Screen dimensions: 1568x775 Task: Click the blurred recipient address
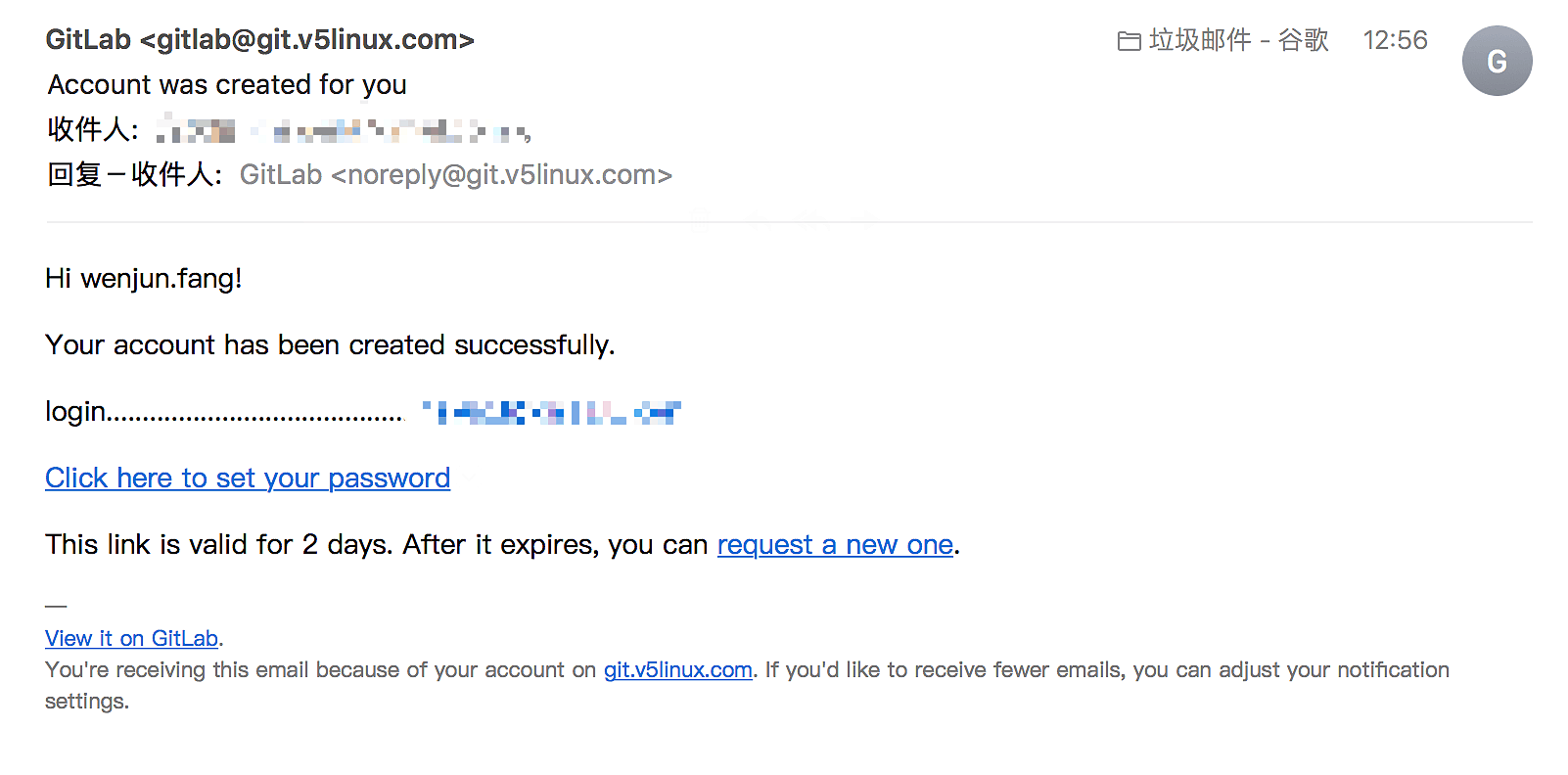click(343, 130)
